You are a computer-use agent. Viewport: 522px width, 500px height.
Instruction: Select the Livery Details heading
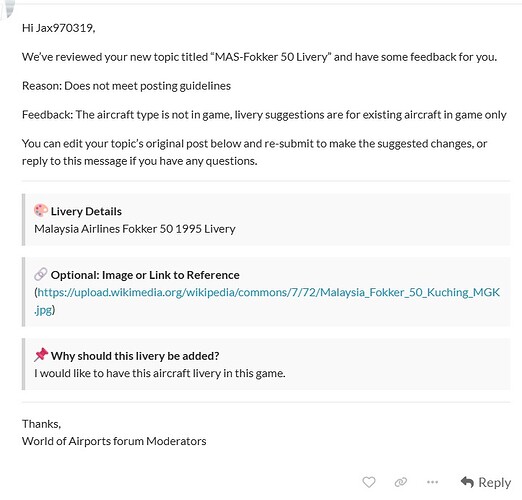[x=86, y=211]
